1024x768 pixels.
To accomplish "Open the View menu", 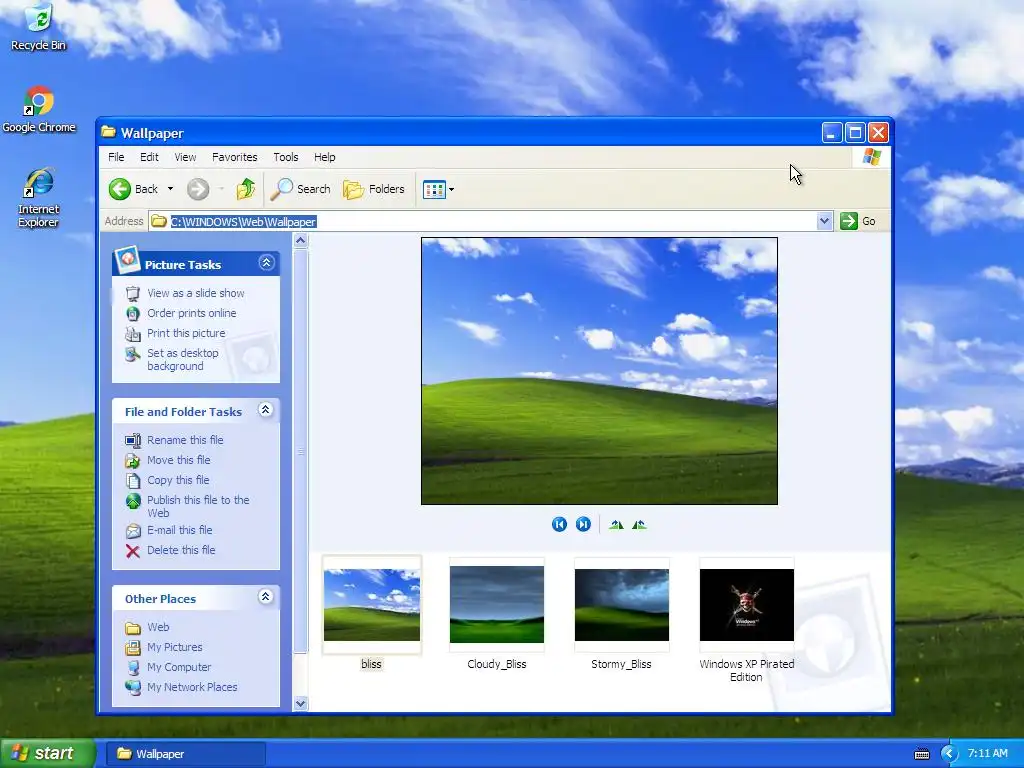I will click(185, 157).
